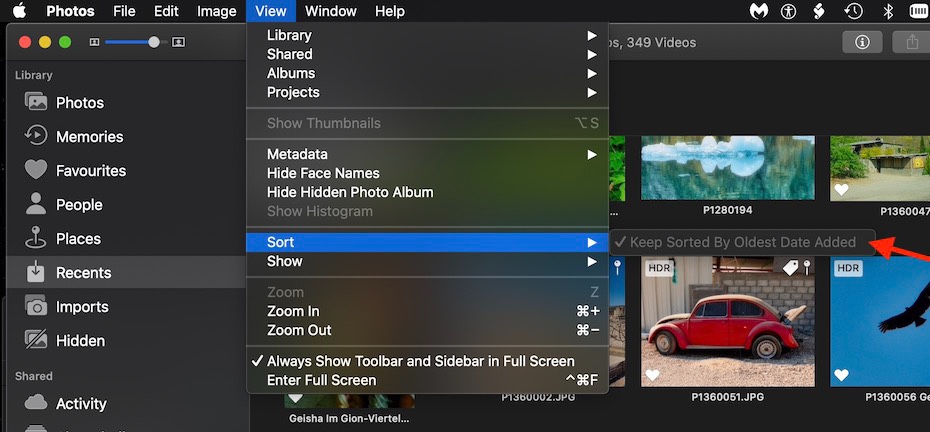Image resolution: width=930 pixels, height=432 pixels.
Task: Click the HDR badge on bird photo
Action: [848, 268]
